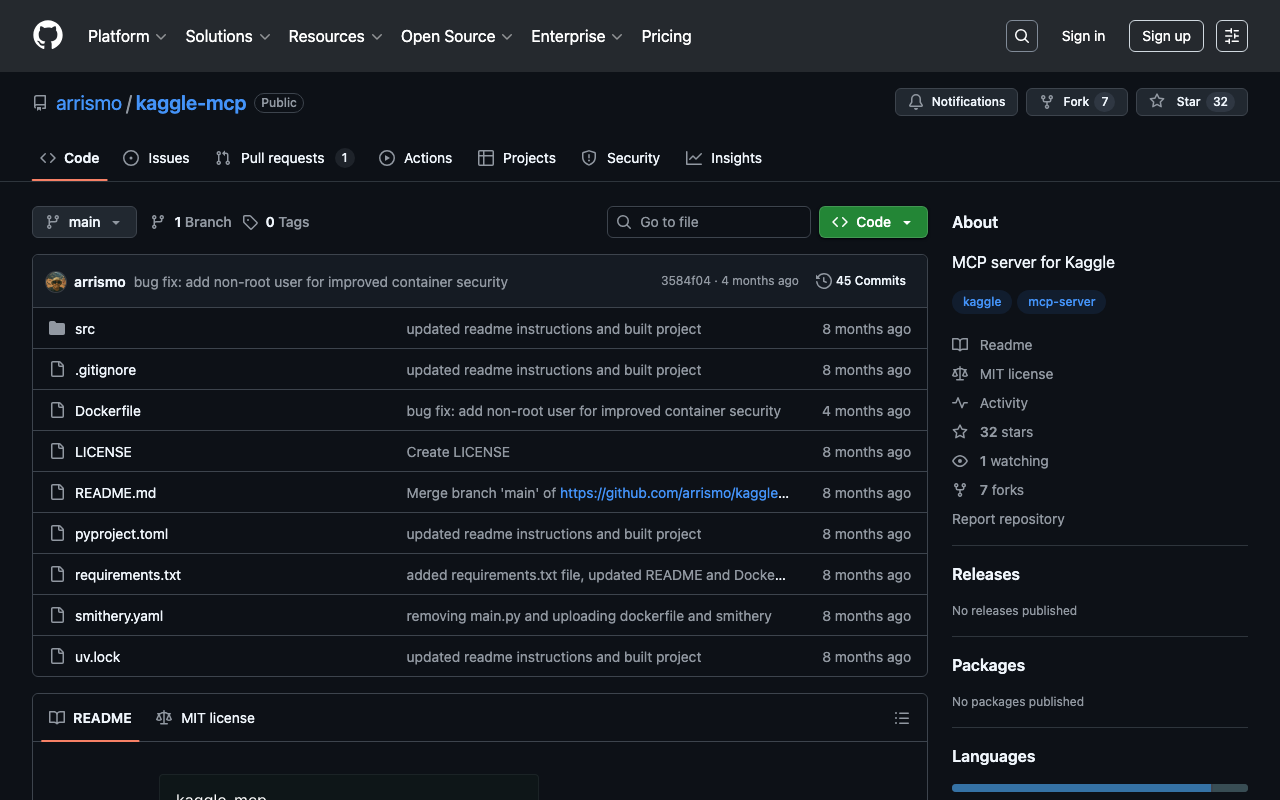Star the kaggle-mcp repository
This screenshot has height=800, width=1280.
(x=1190, y=102)
